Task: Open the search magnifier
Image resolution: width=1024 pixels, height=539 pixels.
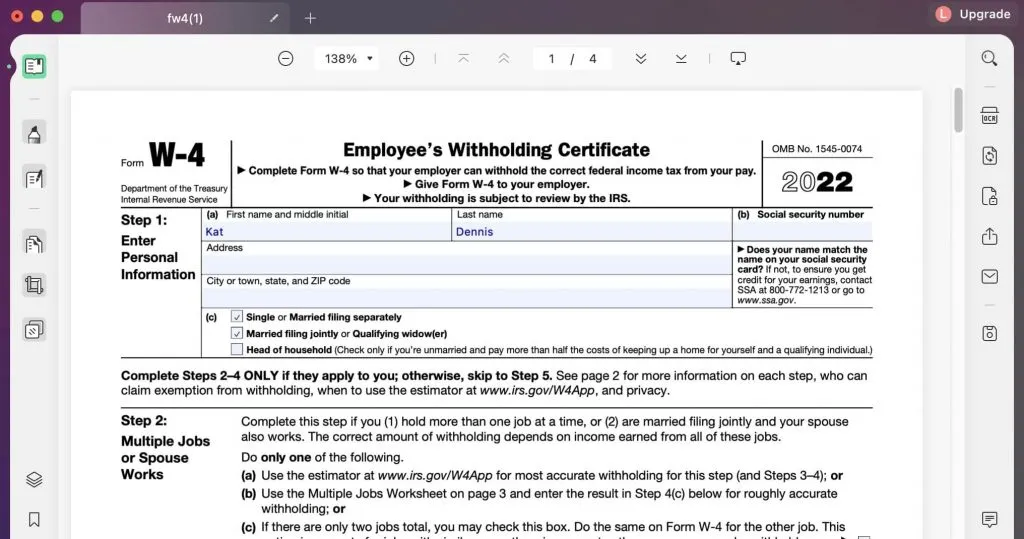Action: tap(989, 59)
